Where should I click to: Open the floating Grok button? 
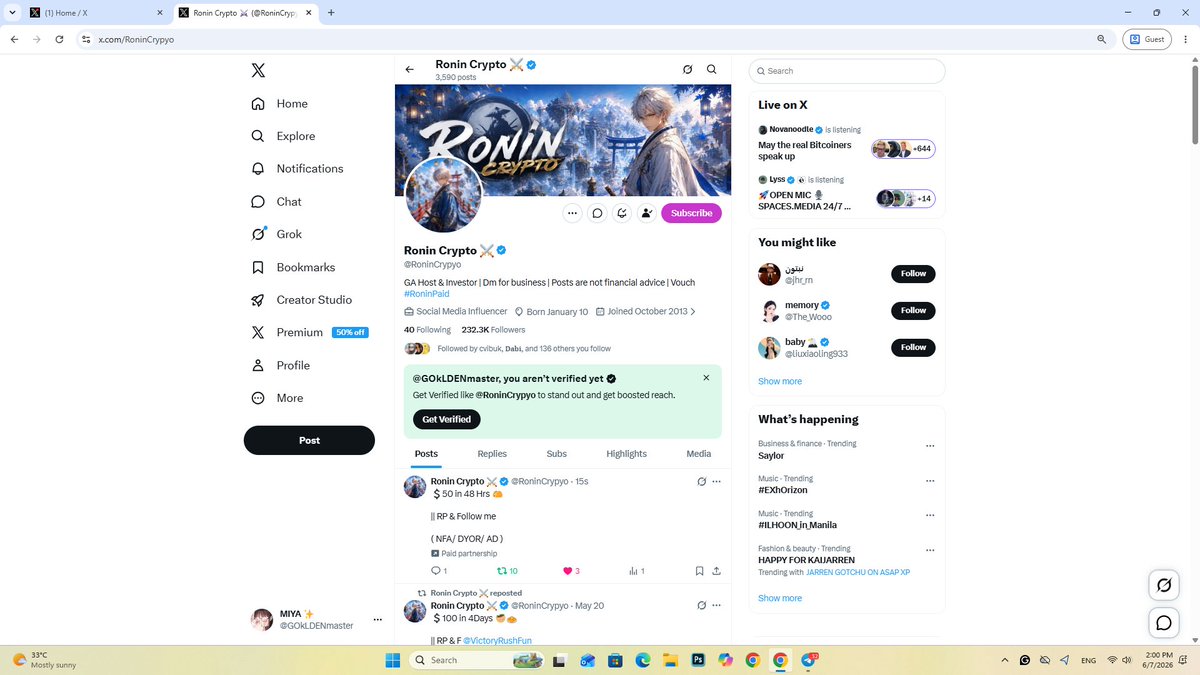(x=1164, y=585)
